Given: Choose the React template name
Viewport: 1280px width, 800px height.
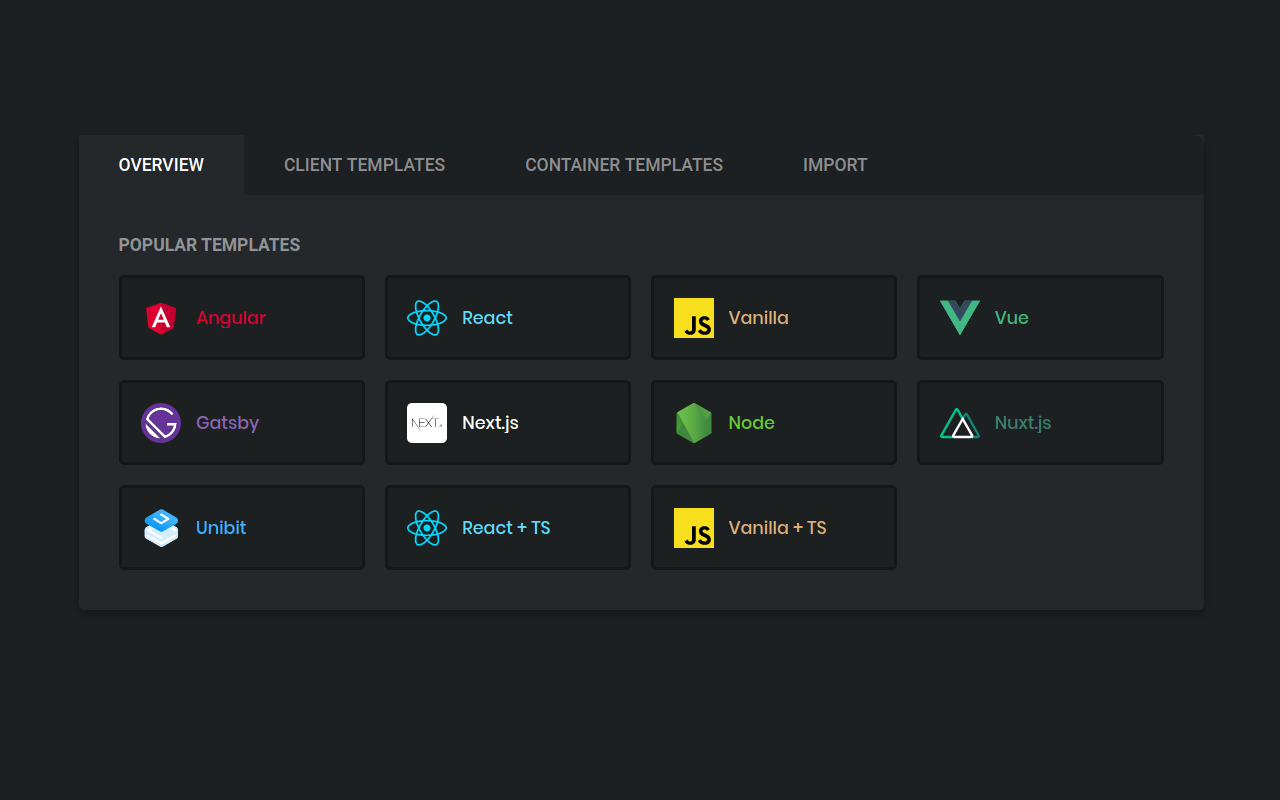Looking at the screenshot, I should 487,318.
